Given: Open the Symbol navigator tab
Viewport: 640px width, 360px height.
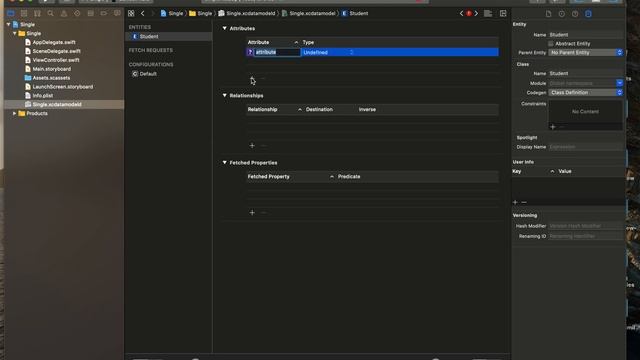Looking at the screenshot, I should 37,13.
